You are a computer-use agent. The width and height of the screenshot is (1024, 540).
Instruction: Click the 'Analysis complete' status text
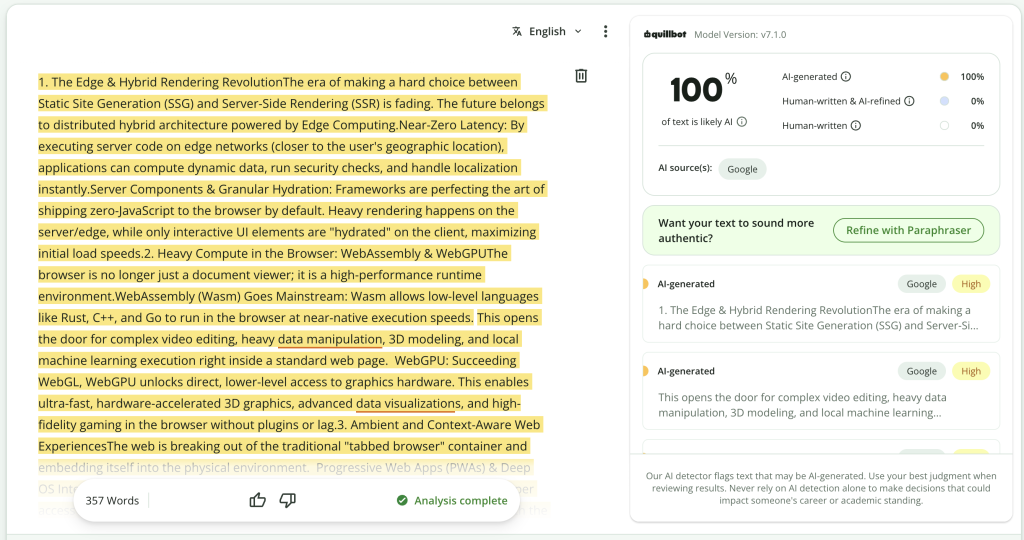(460, 500)
